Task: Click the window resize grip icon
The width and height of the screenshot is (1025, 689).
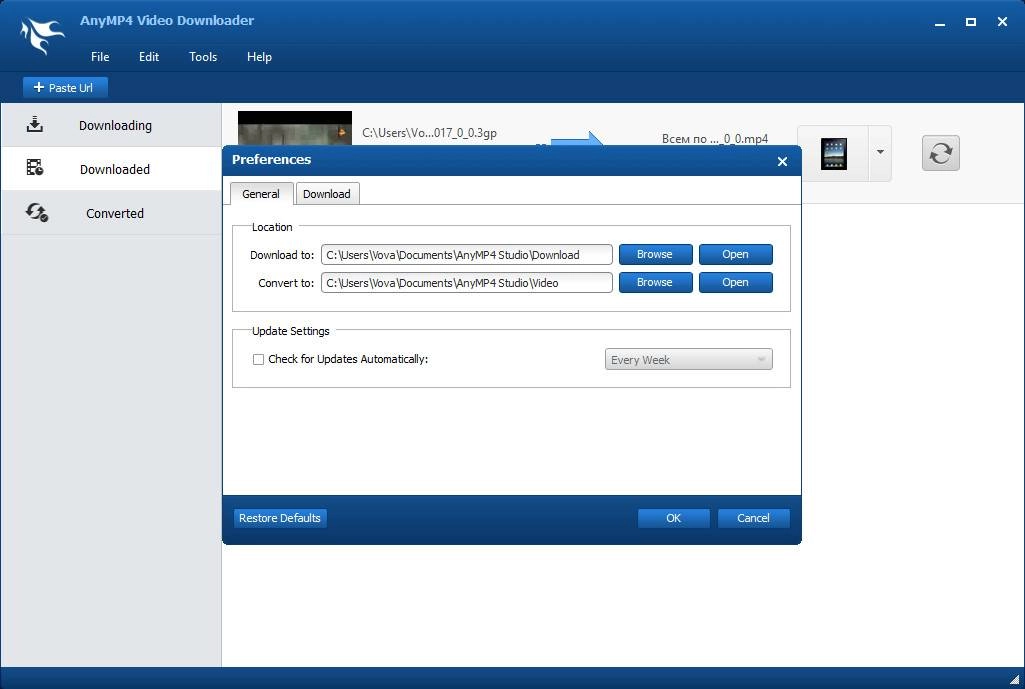Action: [x=1014, y=679]
